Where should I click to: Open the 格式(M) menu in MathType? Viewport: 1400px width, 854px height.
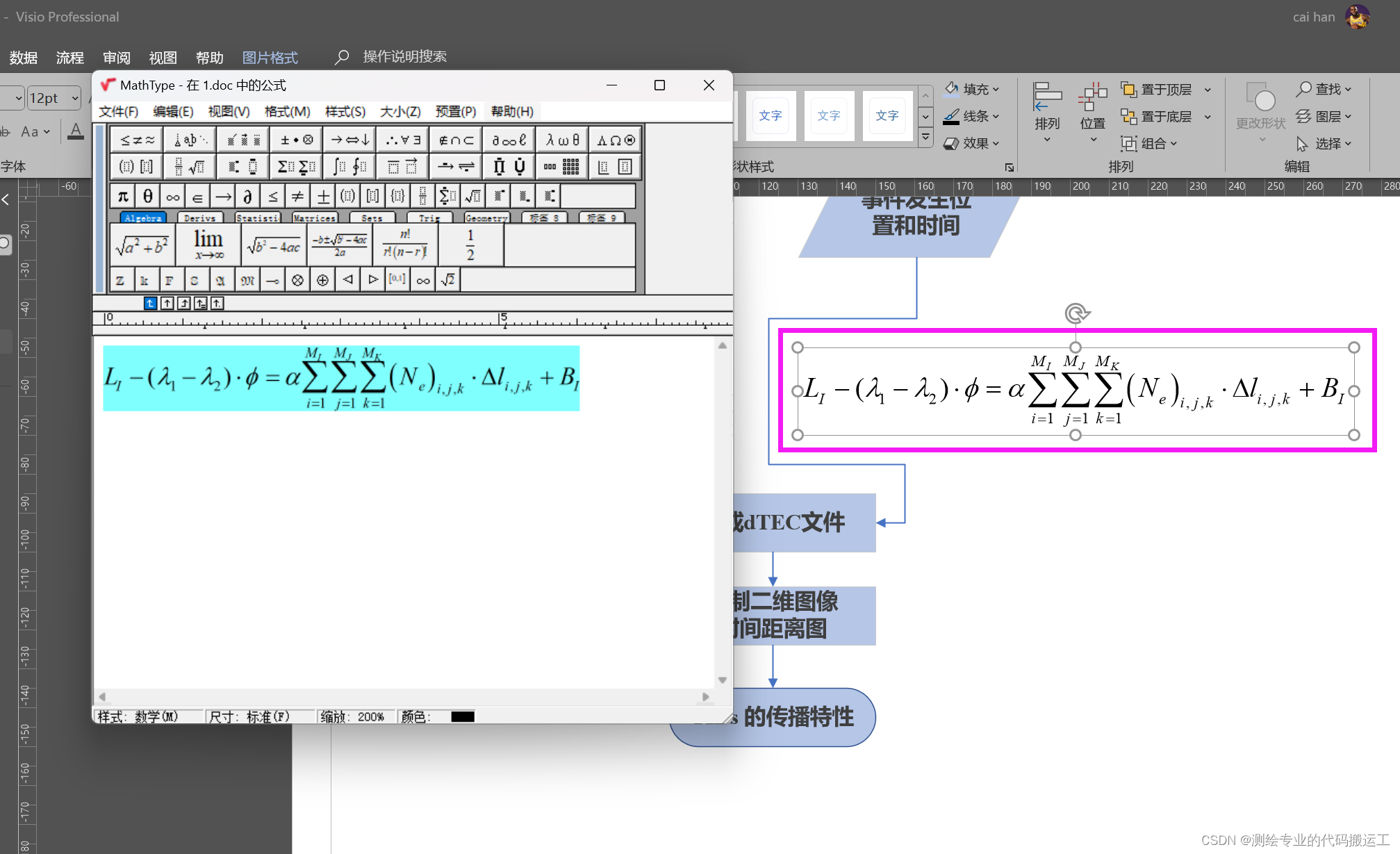286,111
